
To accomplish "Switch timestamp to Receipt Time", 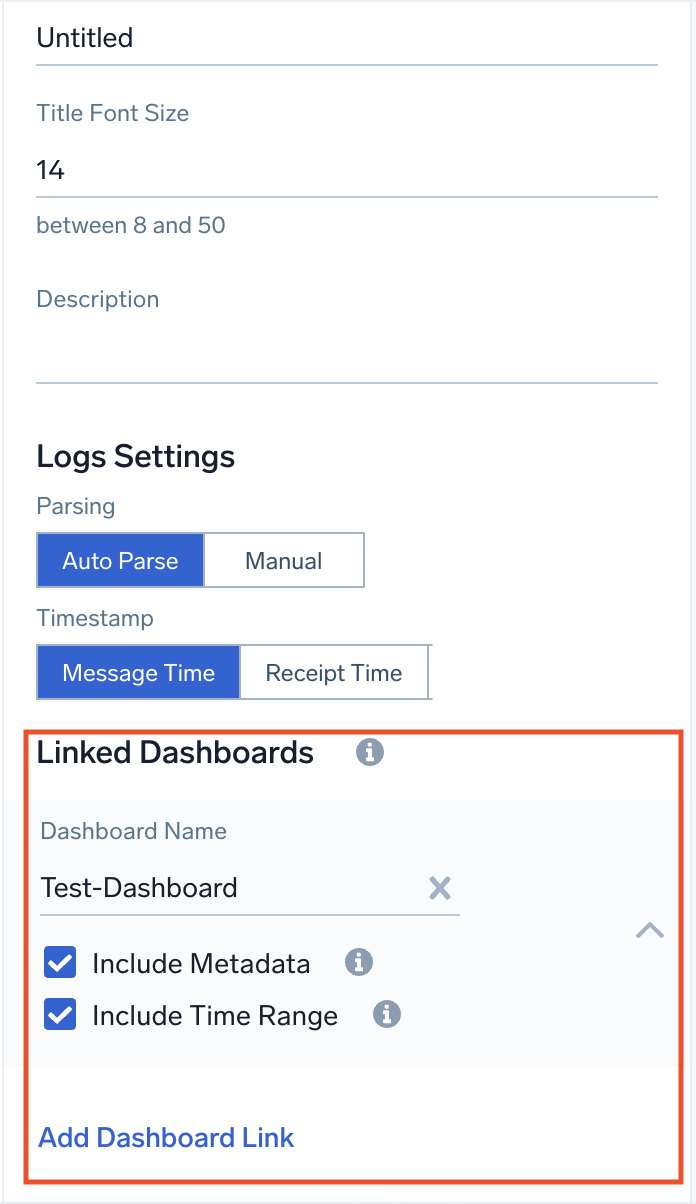I will 334,672.
